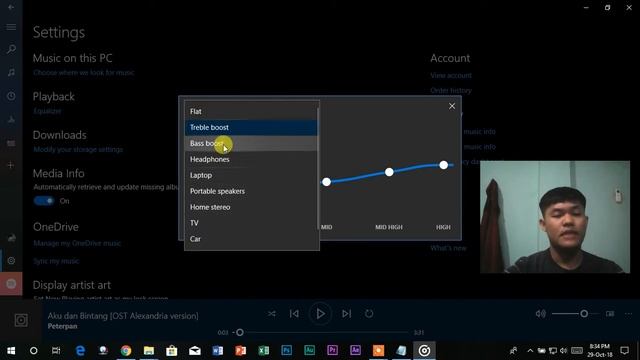Open PowerPoint from the taskbar

240,351
